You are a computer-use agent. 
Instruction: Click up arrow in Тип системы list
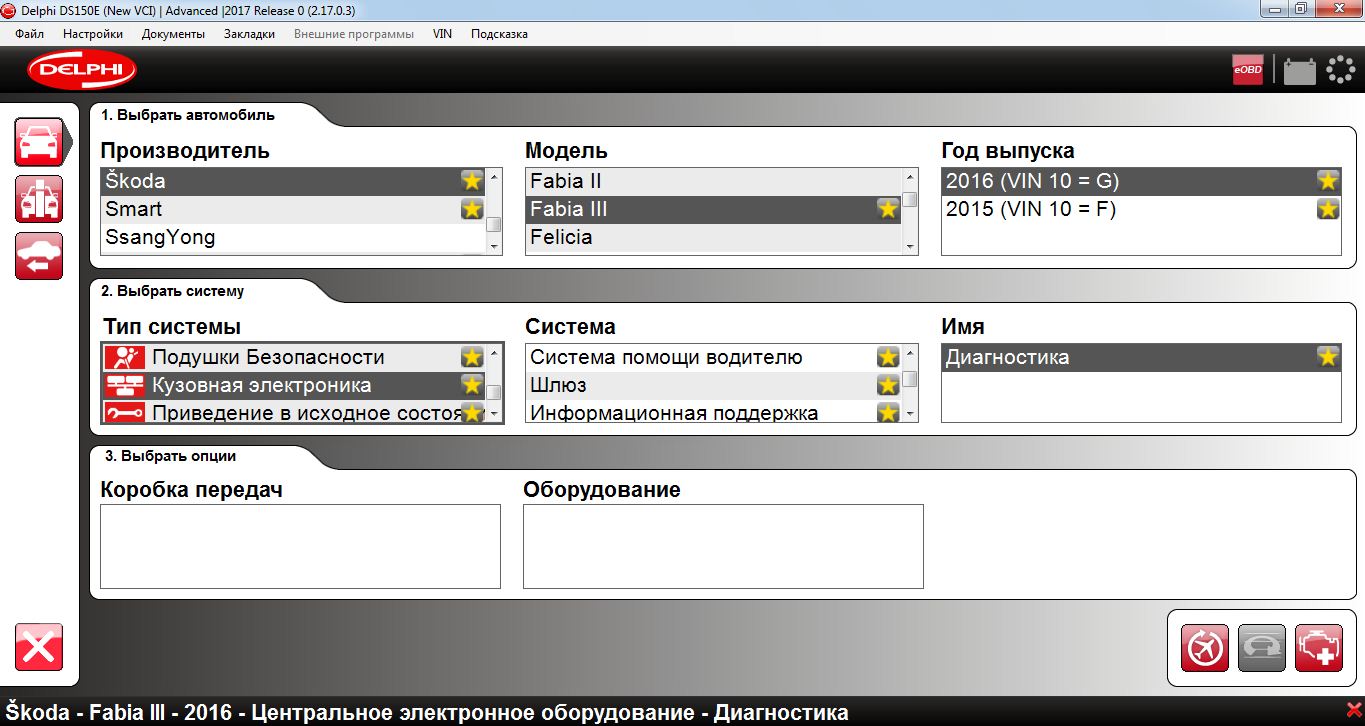coord(493,353)
